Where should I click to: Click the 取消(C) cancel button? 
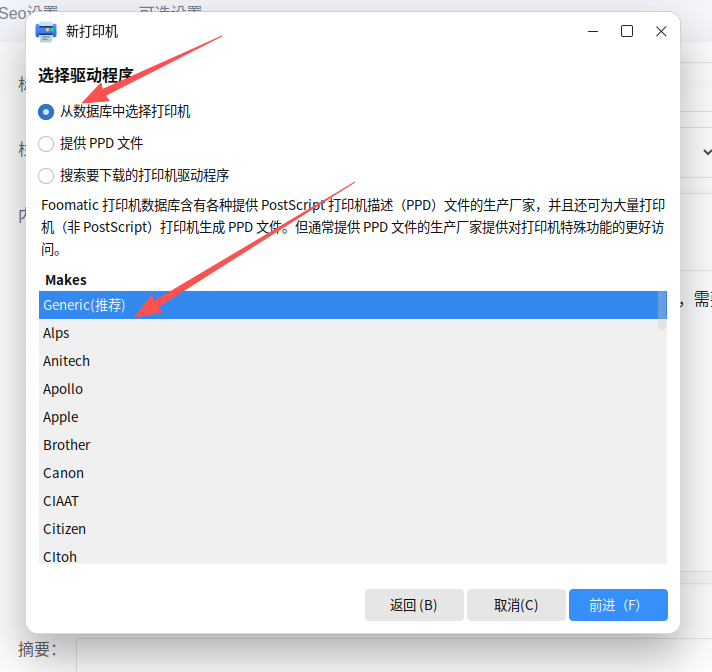point(516,605)
